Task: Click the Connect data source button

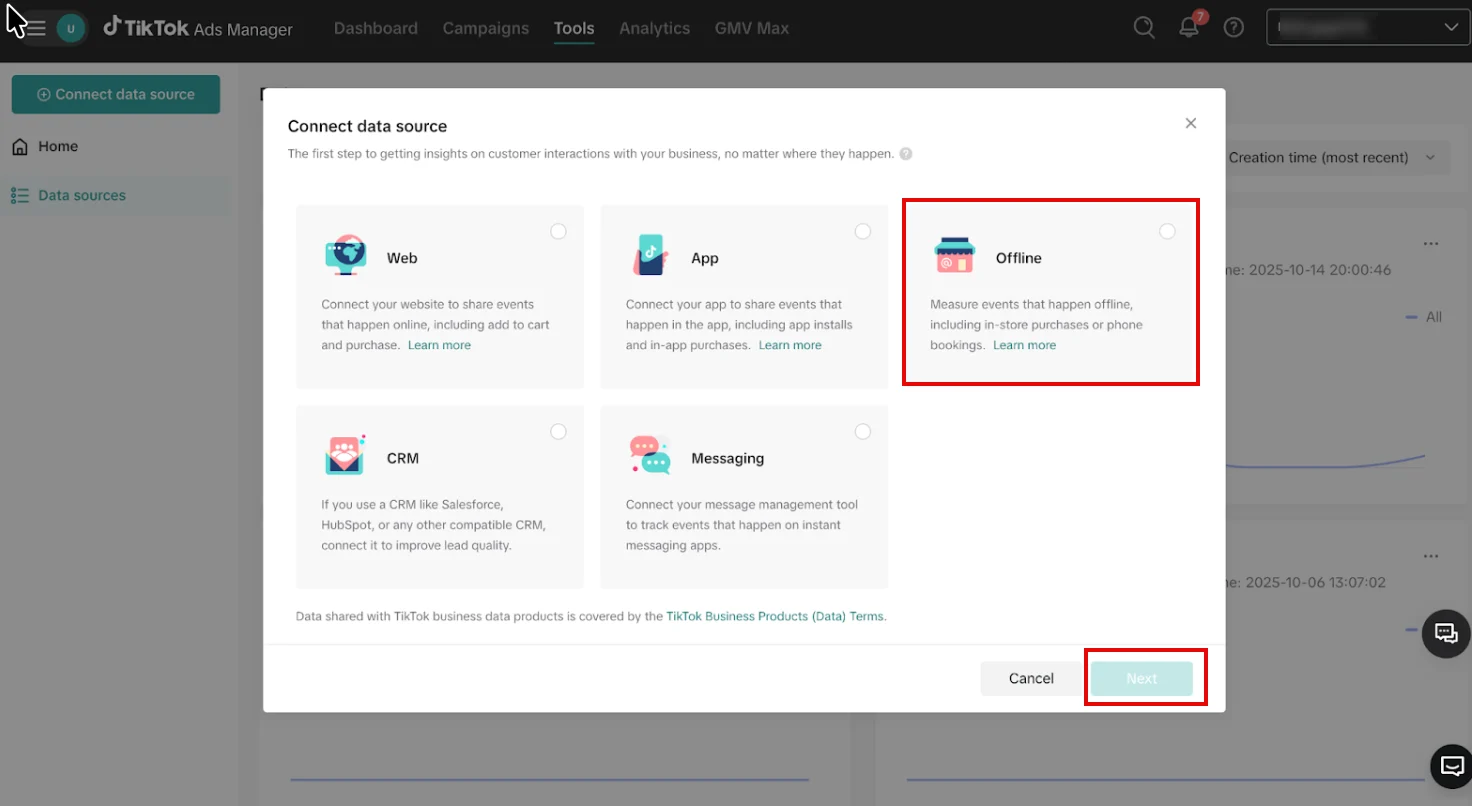Action: pyautogui.click(x=116, y=94)
